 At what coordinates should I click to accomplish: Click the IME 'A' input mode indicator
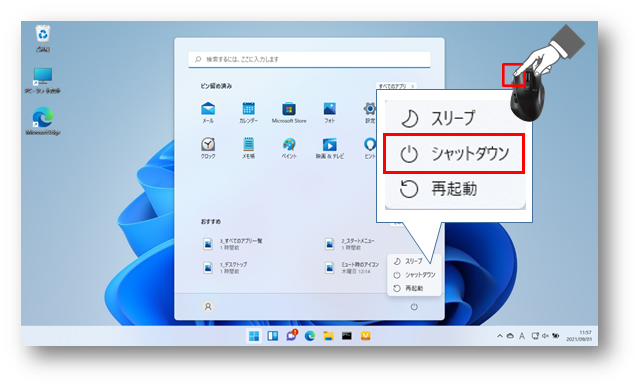(522, 336)
